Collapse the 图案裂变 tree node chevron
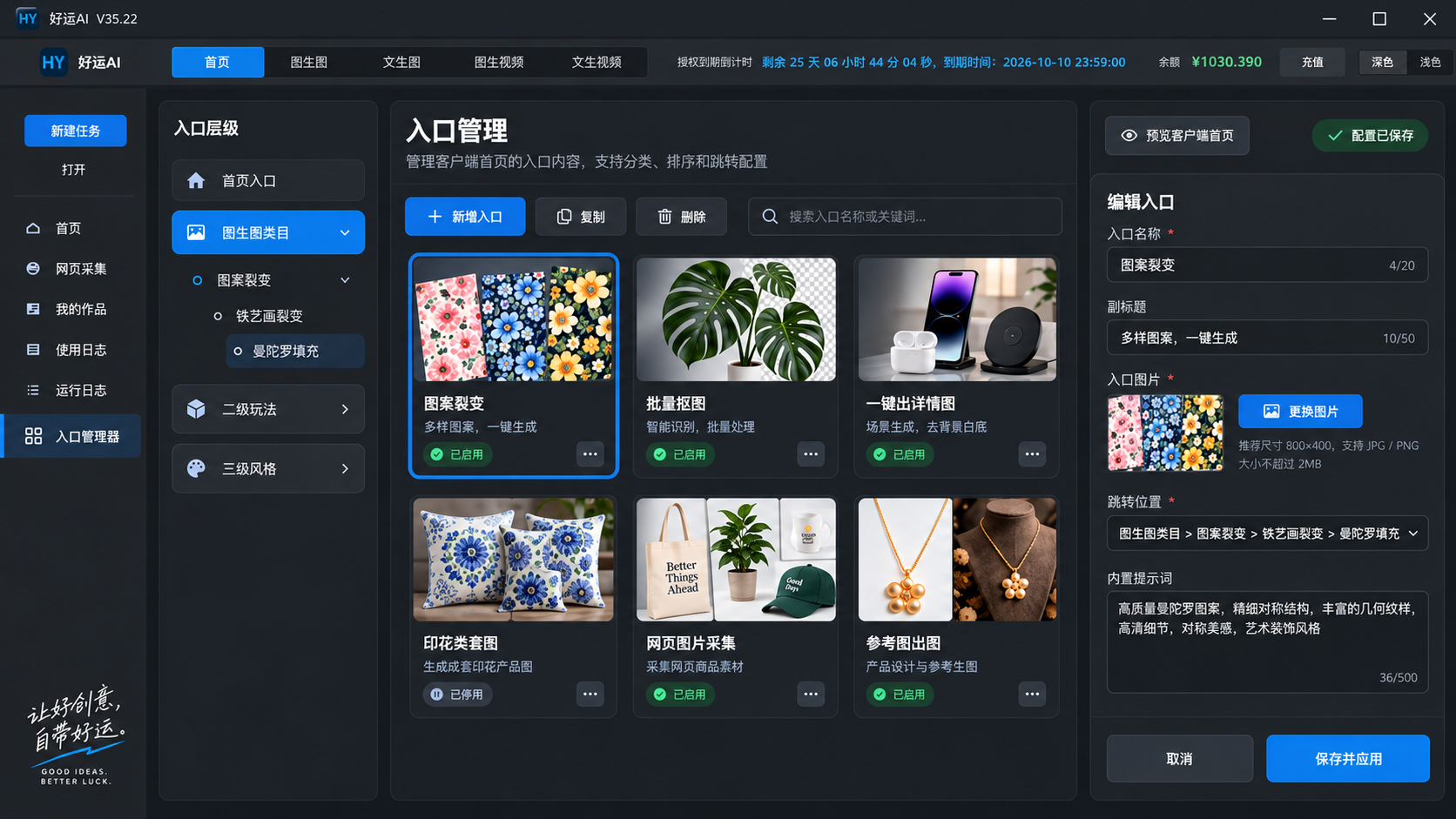The image size is (1456, 819). 345,280
